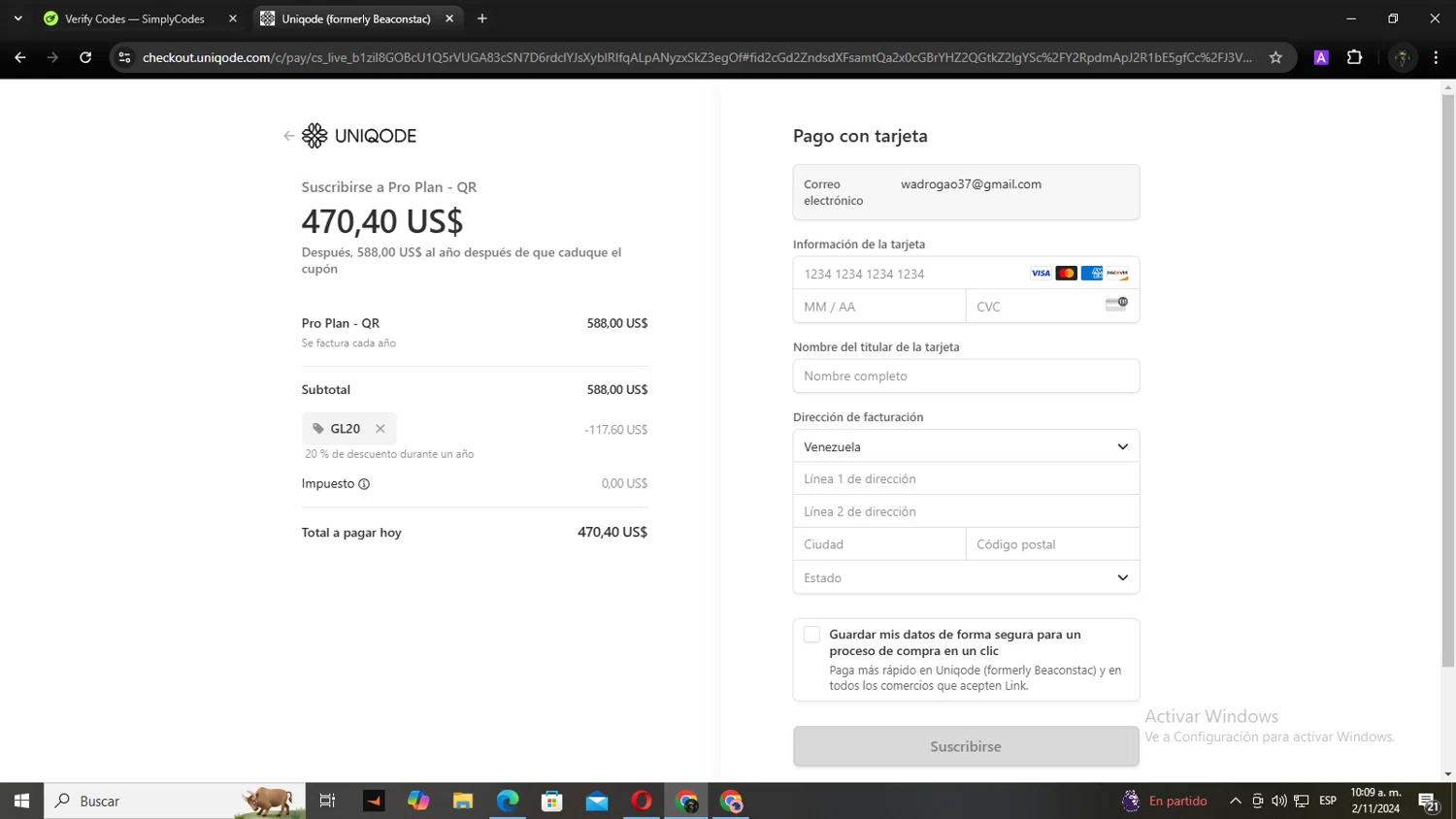This screenshot has width=1456, height=819.
Task: Click the back arrow beside Uniqode logo
Action: pos(288,136)
